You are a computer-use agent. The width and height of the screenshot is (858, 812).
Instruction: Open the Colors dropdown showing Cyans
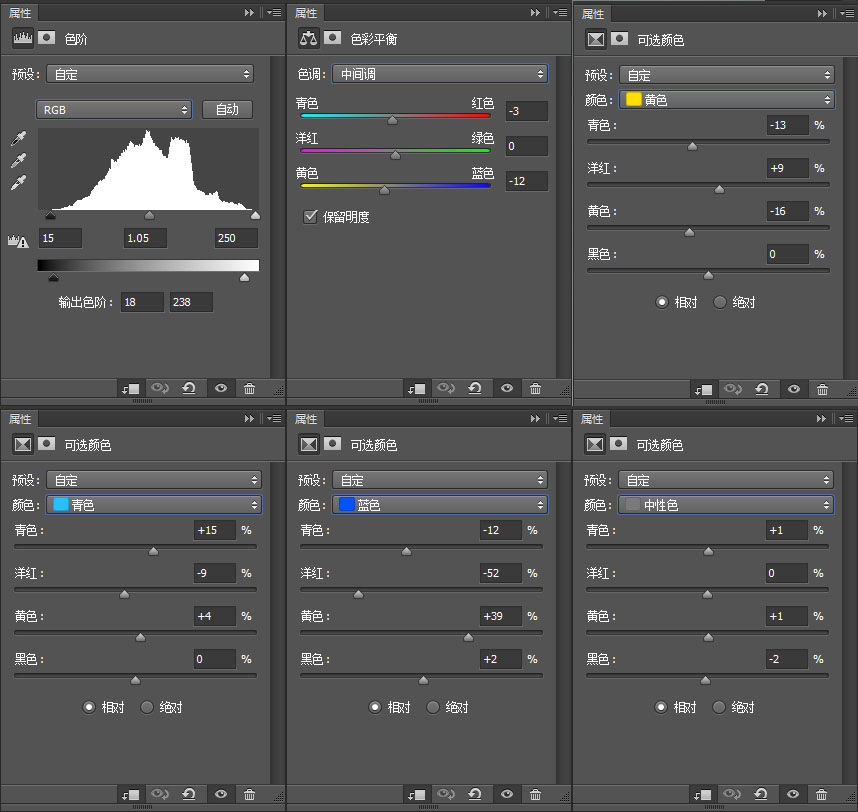tap(154, 504)
